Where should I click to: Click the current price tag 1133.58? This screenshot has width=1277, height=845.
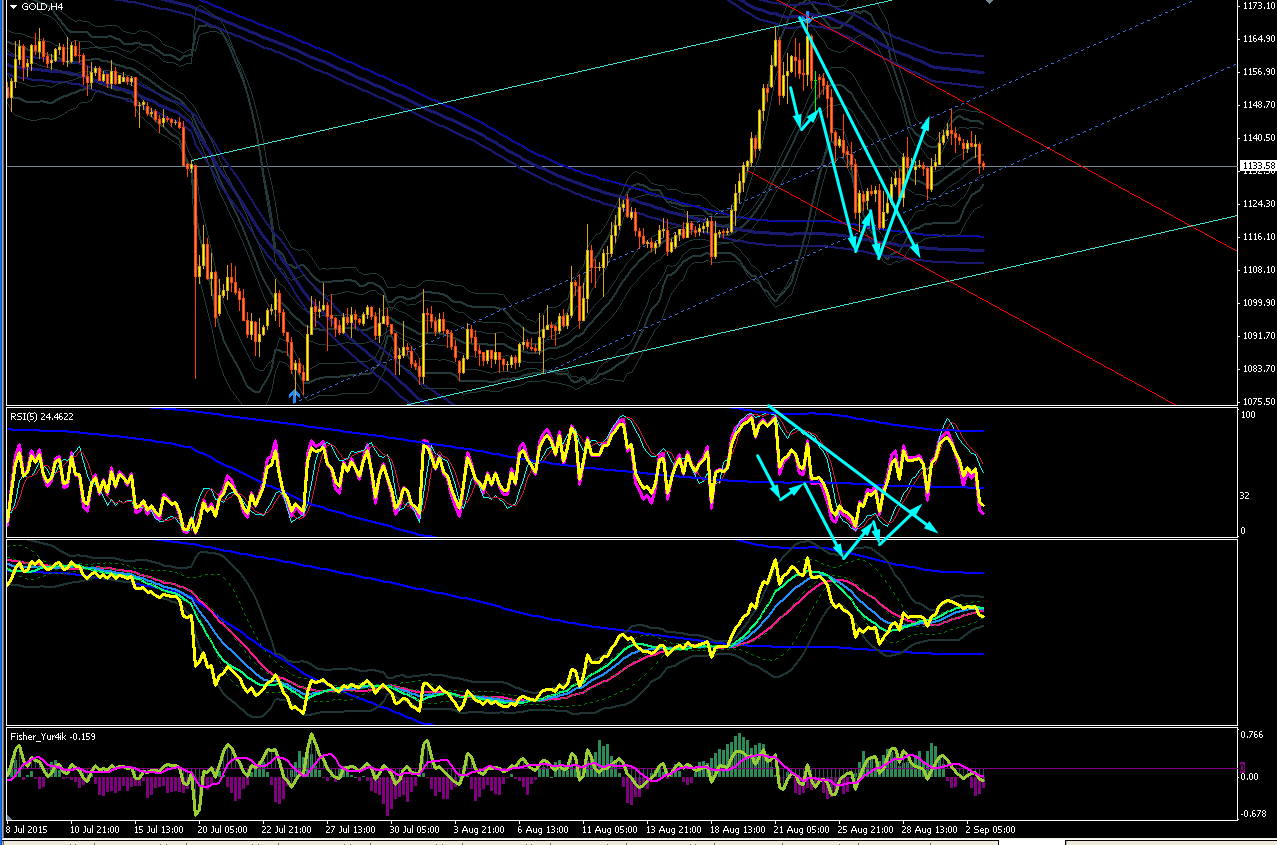click(x=1257, y=166)
